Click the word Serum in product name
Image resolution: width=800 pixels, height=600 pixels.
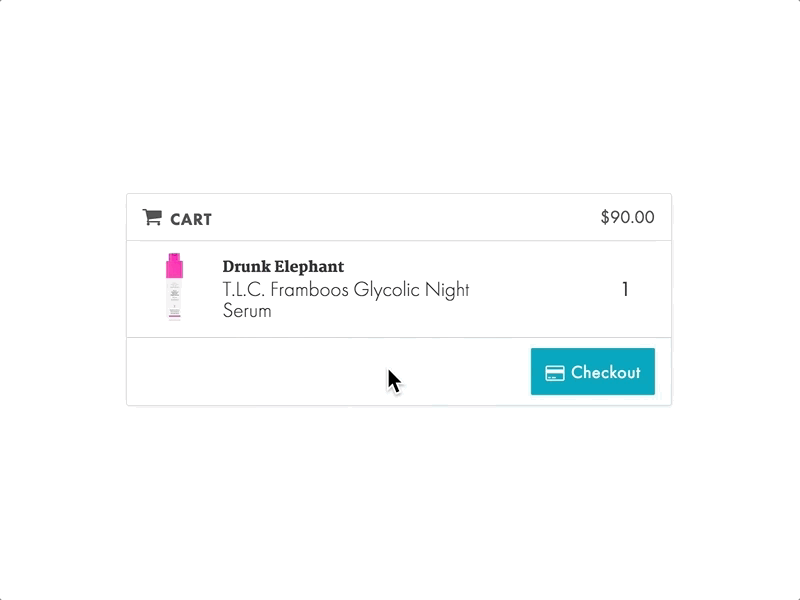click(247, 311)
